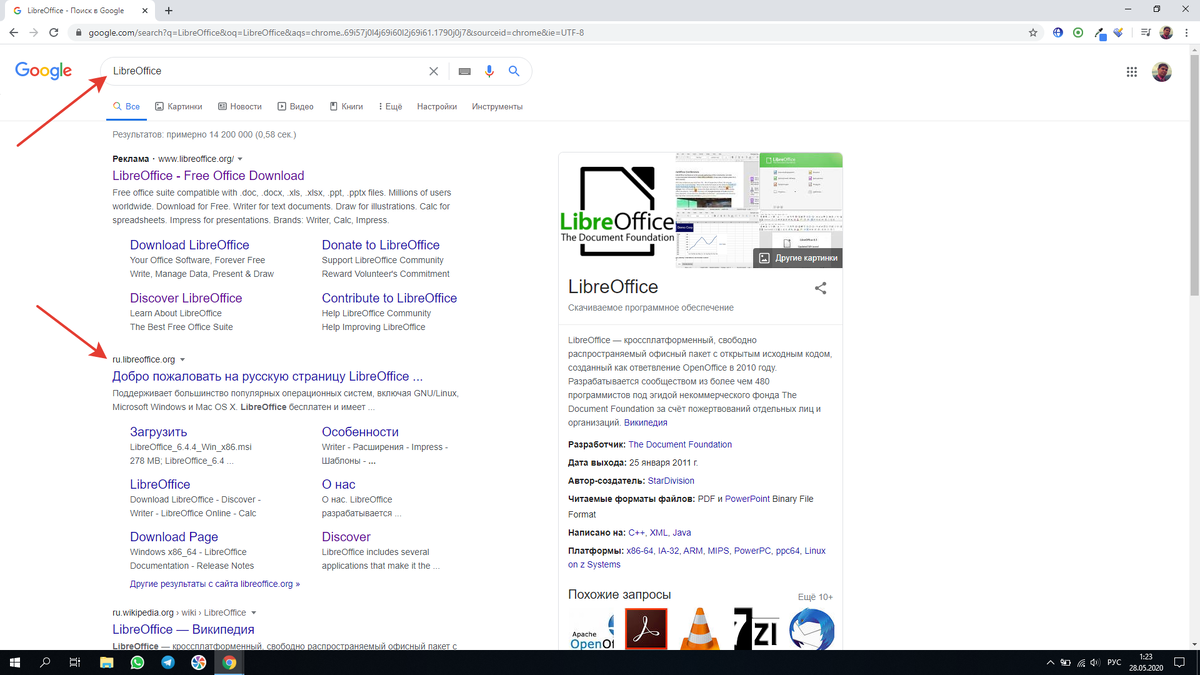The height and width of the screenshot is (675, 1200).
Task: Switch to the Видео tab
Action: [295, 106]
